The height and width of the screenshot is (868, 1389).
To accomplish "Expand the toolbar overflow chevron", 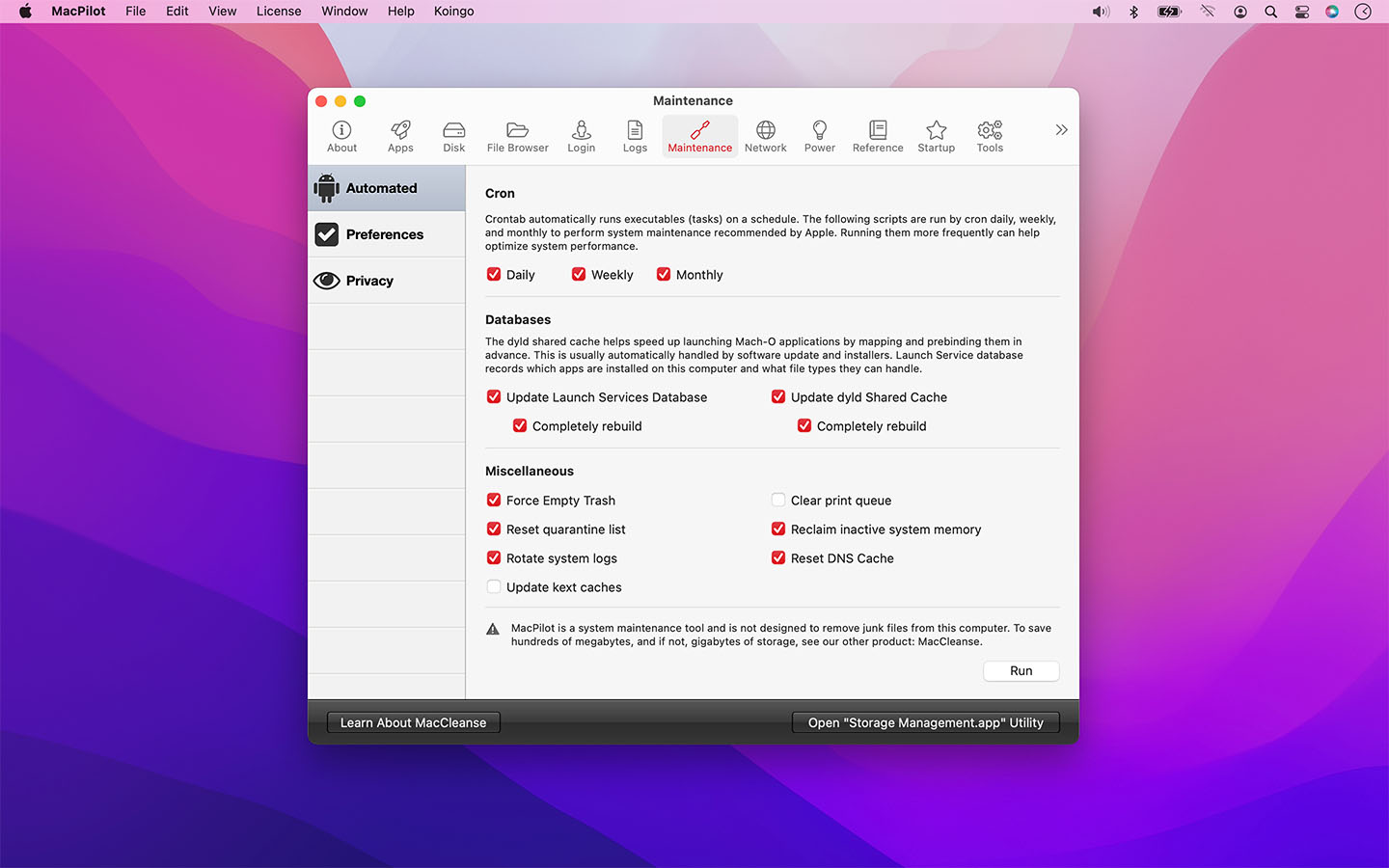I will (x=1061, y=130).
